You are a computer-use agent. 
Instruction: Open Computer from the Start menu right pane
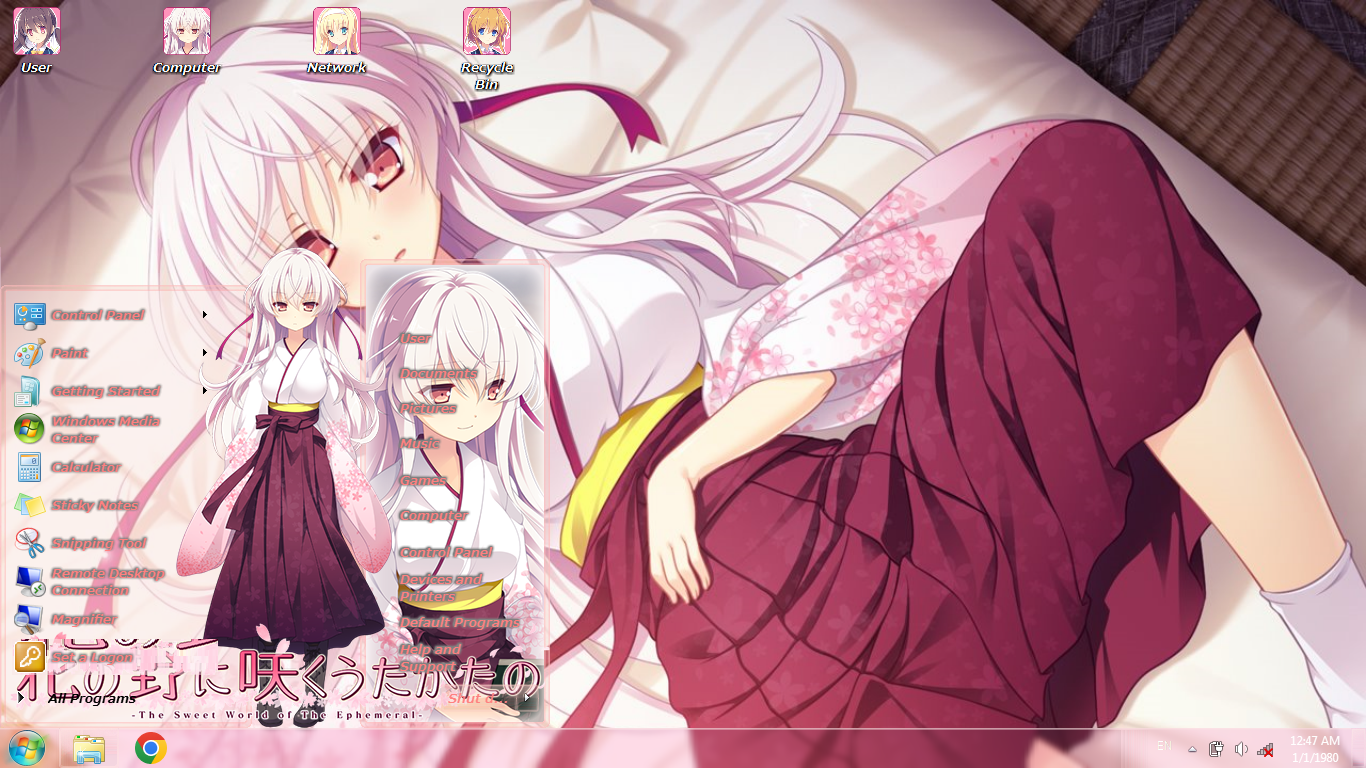tap(433, 515)
